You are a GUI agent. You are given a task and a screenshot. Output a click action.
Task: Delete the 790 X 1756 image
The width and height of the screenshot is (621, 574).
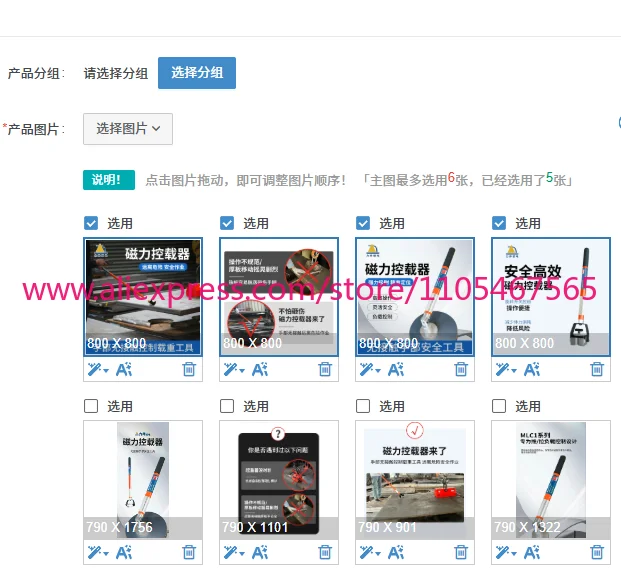click(x=189, y=552)
